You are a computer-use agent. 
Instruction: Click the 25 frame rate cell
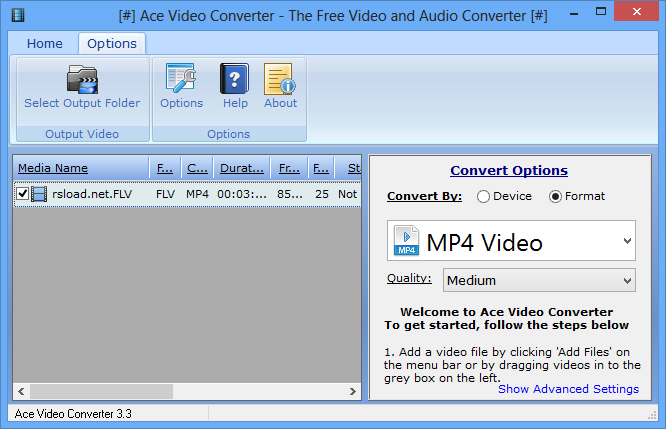[322, 194]
